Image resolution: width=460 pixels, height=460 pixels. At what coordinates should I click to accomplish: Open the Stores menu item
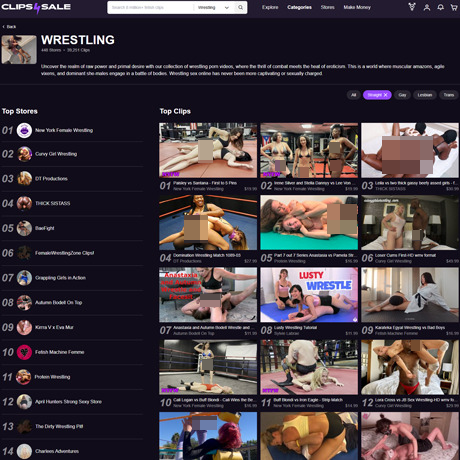327,7
